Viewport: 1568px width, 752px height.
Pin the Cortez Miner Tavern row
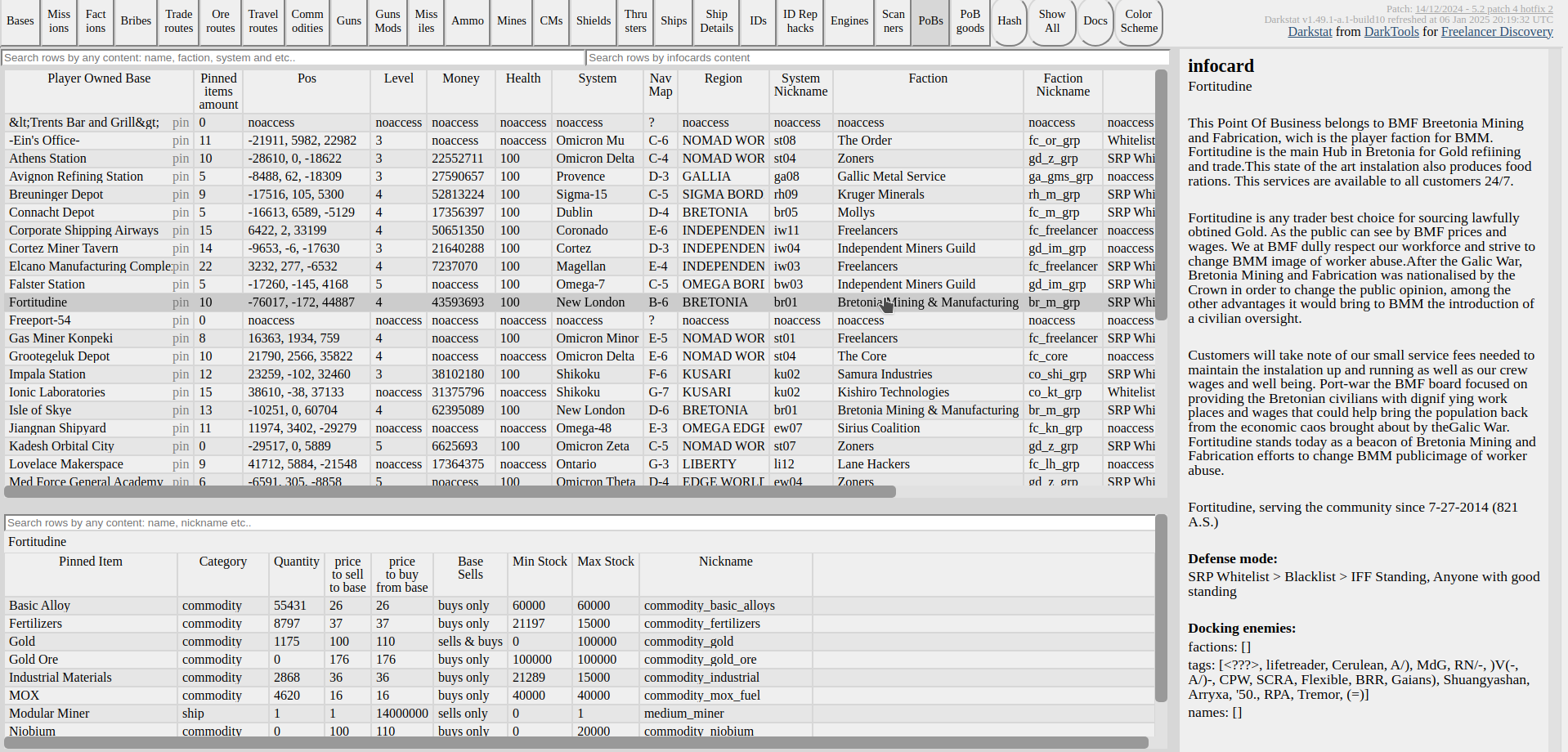click(x=181, y=248)
